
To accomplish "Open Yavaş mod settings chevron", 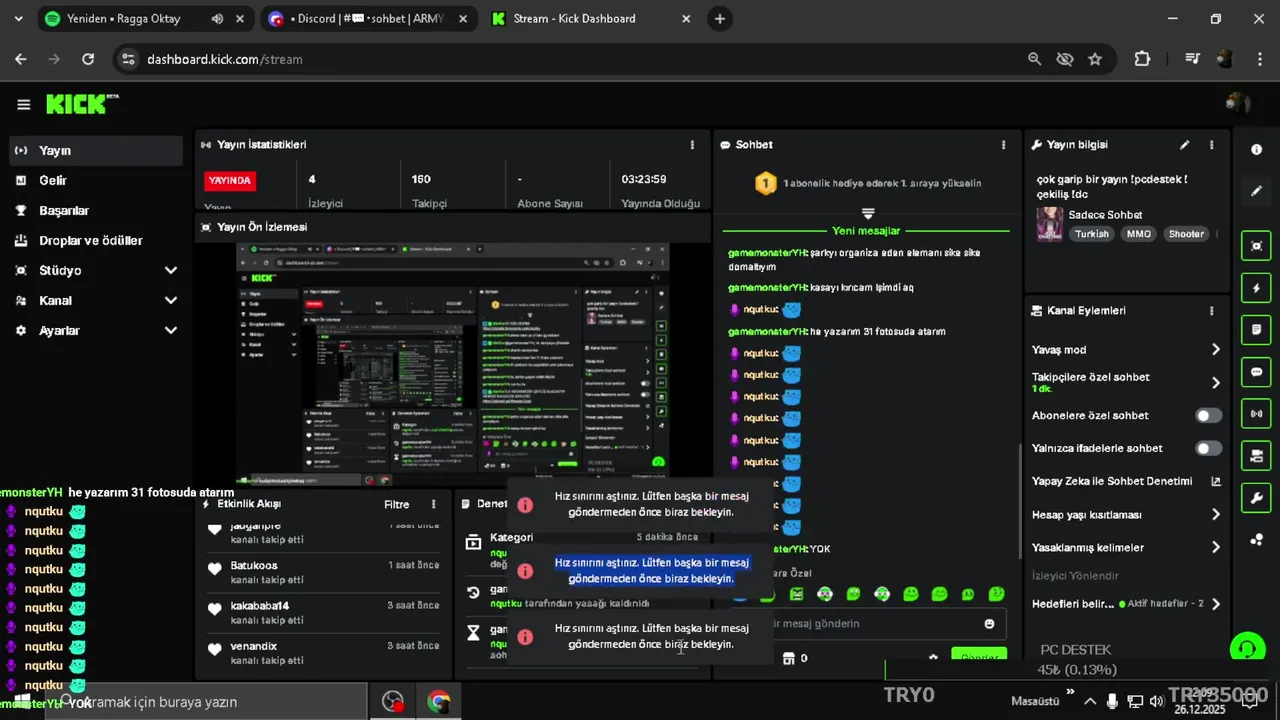I will coord(1216,350).
